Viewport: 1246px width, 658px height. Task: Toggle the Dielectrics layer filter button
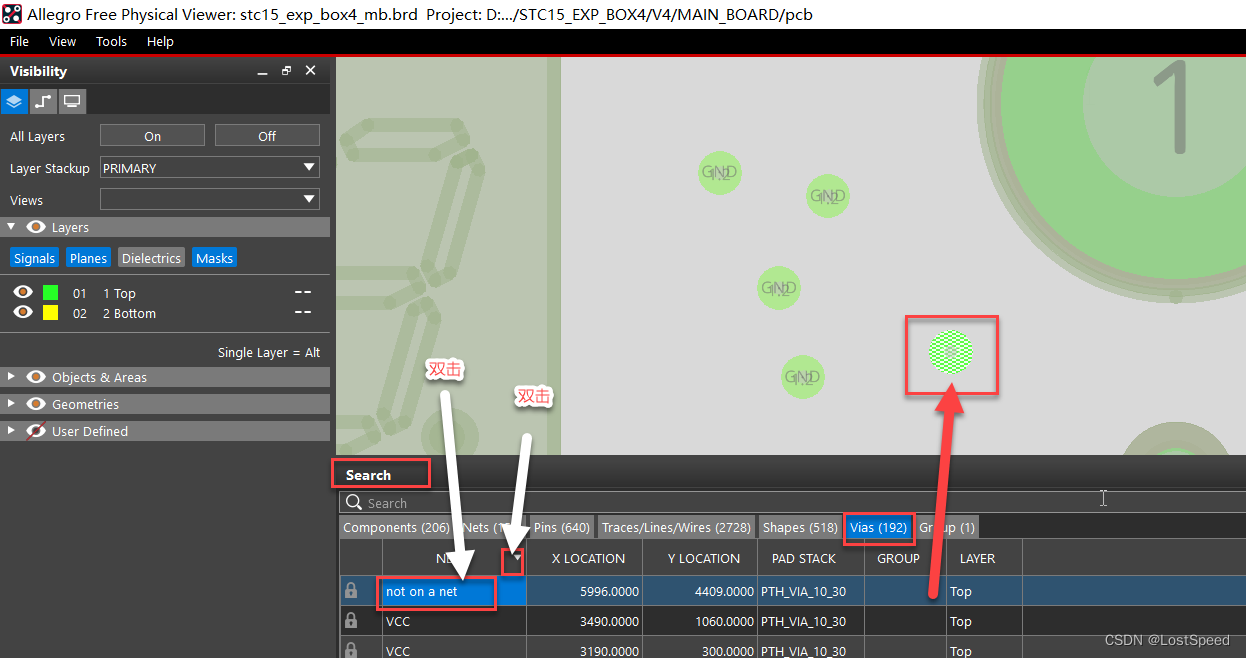pos(151,258)
